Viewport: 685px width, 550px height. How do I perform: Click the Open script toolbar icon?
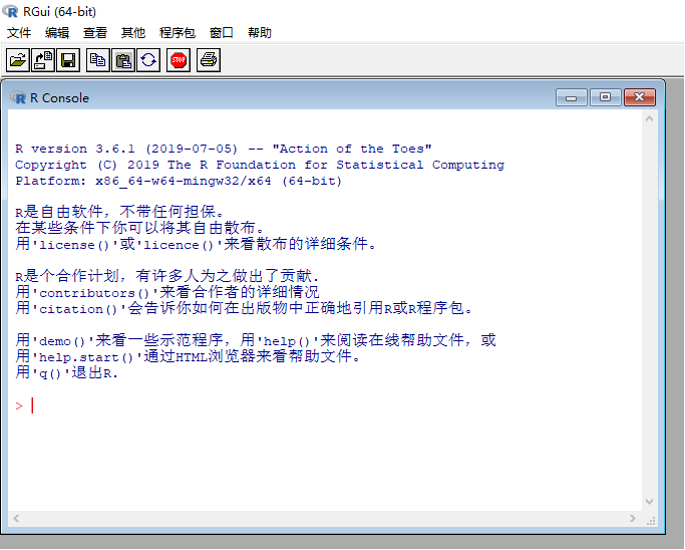18,60
